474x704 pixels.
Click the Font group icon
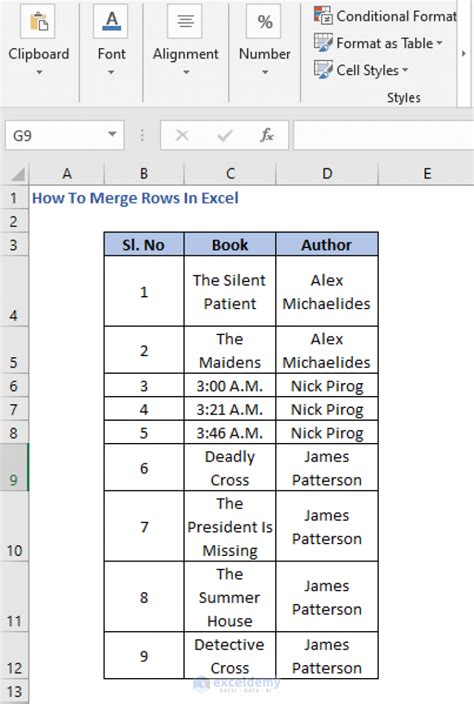click(x=111, y=21)
